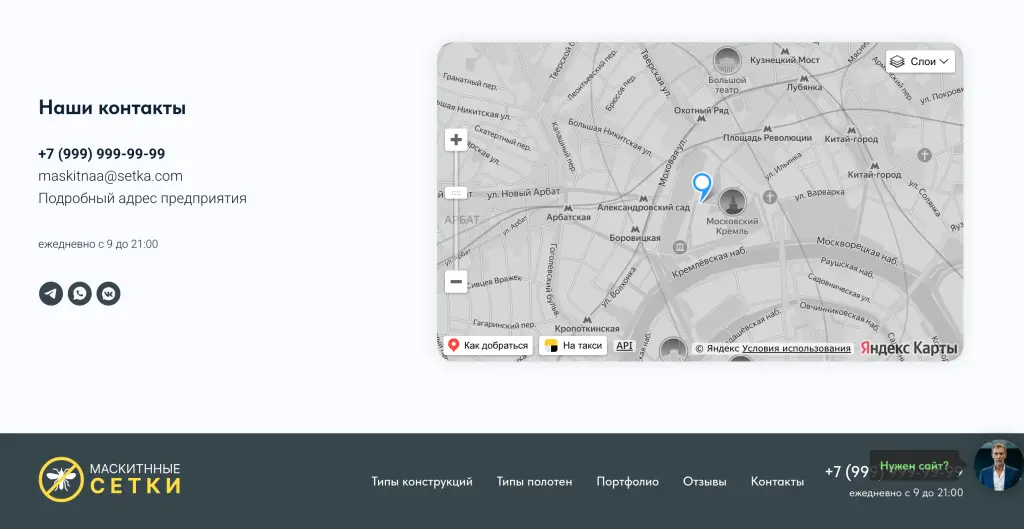Click the Наши контакты heading
The image size is (1024, 529).
point(112,108)
